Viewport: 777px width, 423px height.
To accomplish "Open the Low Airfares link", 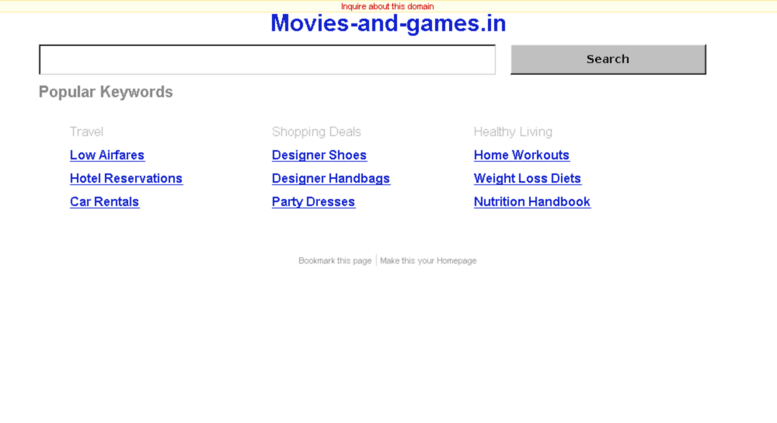I will tap(107, 155).
